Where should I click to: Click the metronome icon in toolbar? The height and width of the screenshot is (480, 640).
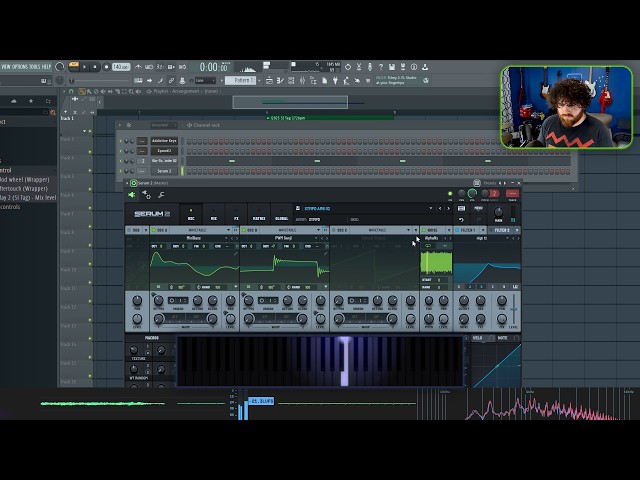coord(138,67)
